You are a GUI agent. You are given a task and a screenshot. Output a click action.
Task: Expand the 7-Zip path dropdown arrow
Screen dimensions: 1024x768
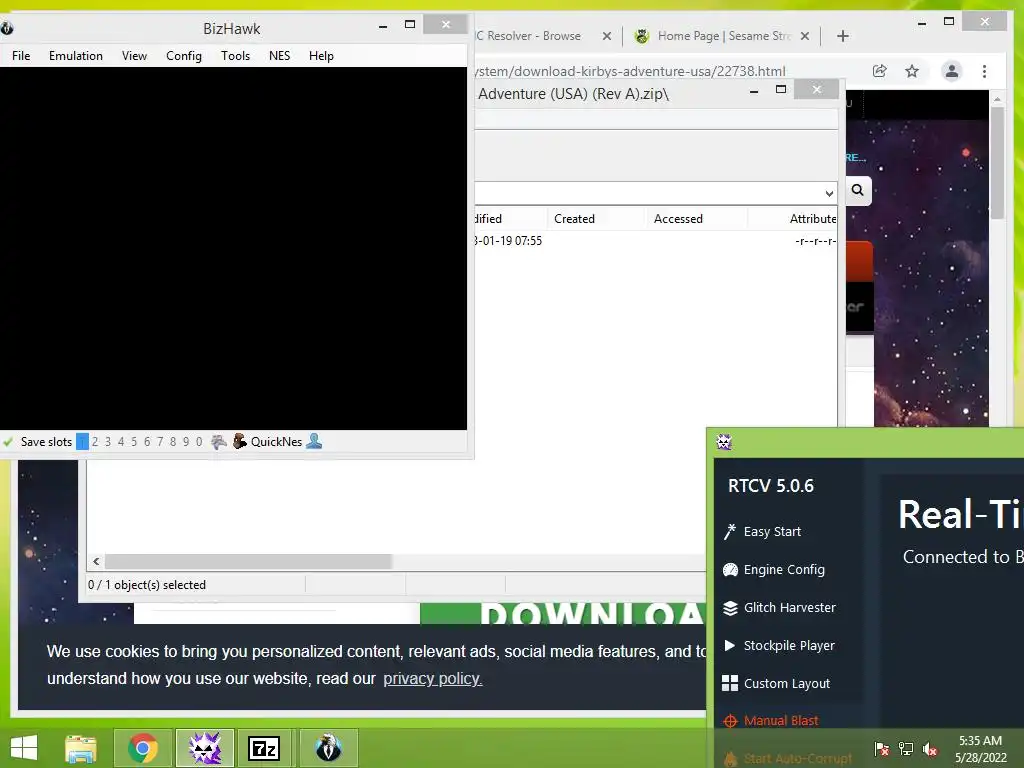tap(829, 193)
